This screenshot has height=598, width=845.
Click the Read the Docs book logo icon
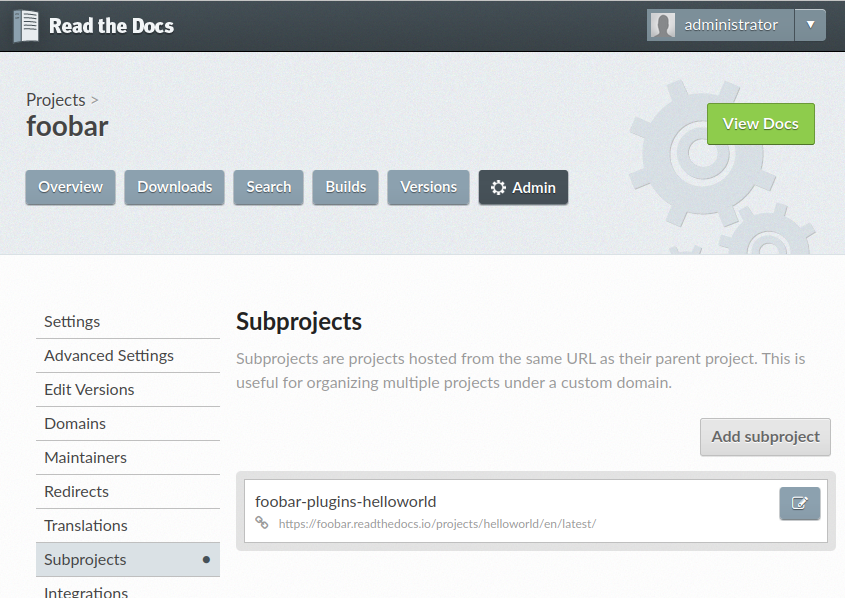(x=26, y=26)
